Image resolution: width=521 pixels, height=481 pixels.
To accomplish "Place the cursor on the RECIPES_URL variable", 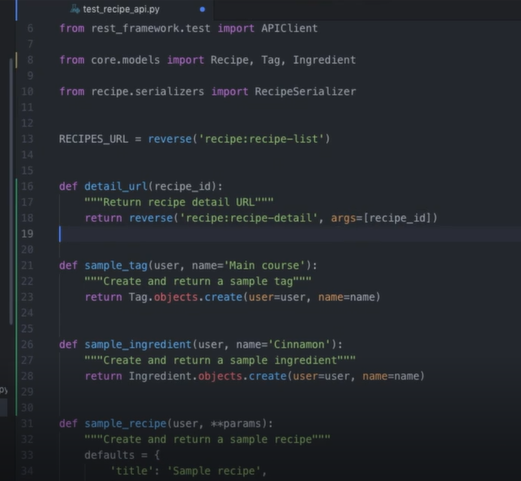I will click(94, 139).
